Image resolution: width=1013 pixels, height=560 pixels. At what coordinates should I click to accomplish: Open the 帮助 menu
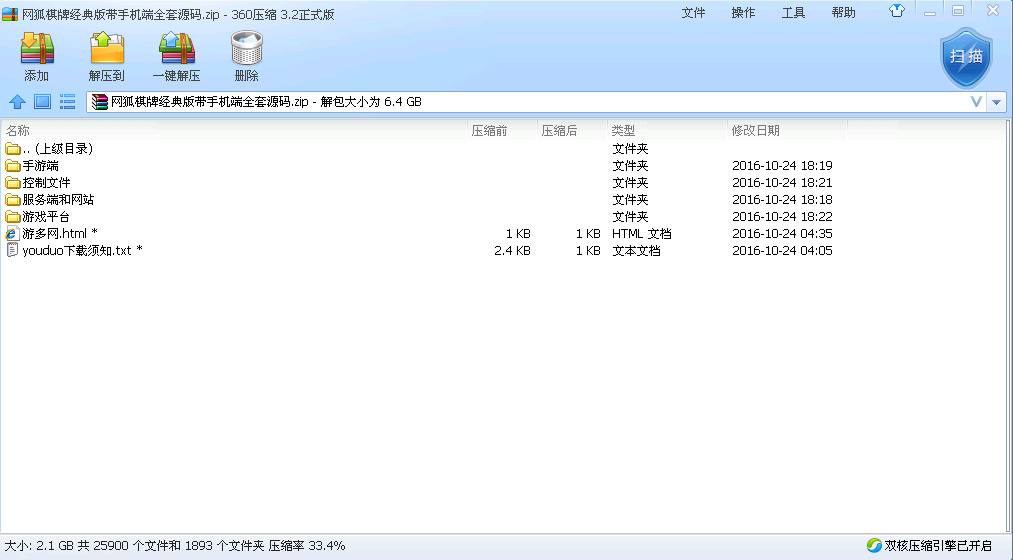[843, 13]
